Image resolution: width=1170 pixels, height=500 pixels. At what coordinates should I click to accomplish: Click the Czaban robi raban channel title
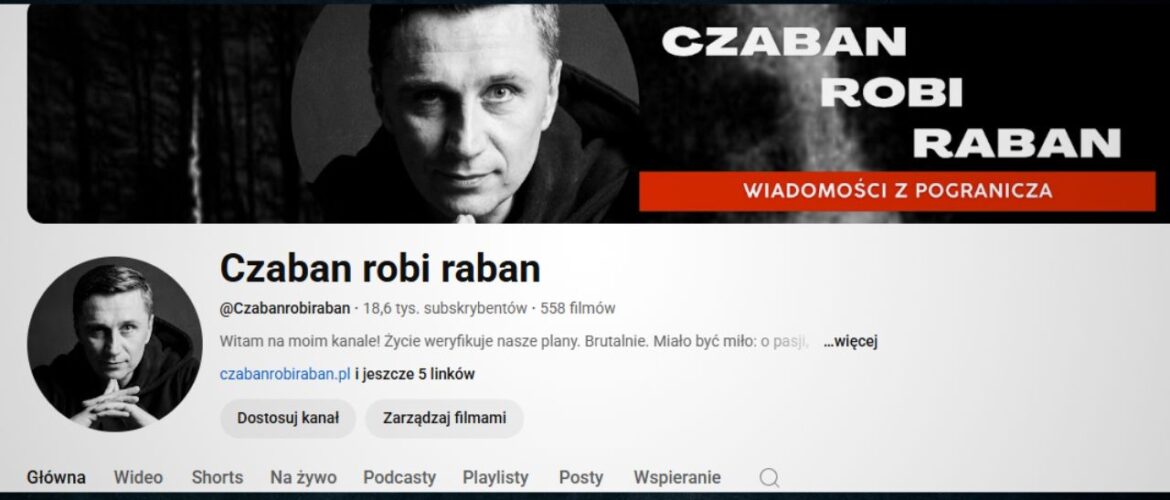coord(380,269)
